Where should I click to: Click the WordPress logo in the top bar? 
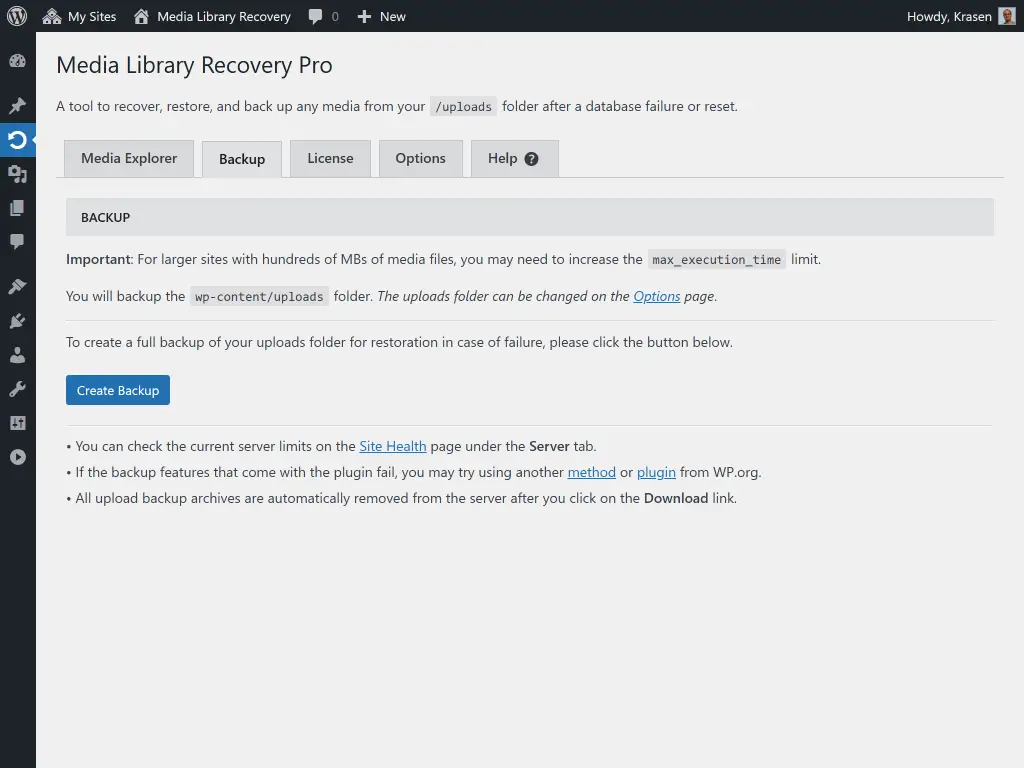pyautogui.click(x=15, y=16)
